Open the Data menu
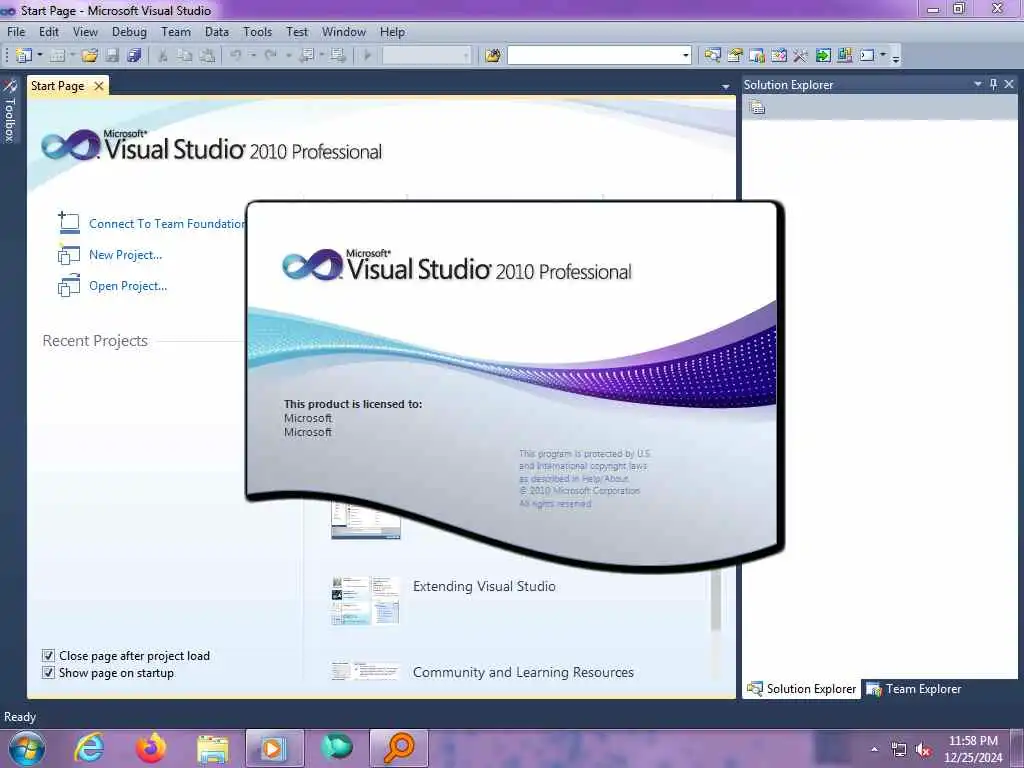This screenshot has width=1024, height=768. (217, 31)
